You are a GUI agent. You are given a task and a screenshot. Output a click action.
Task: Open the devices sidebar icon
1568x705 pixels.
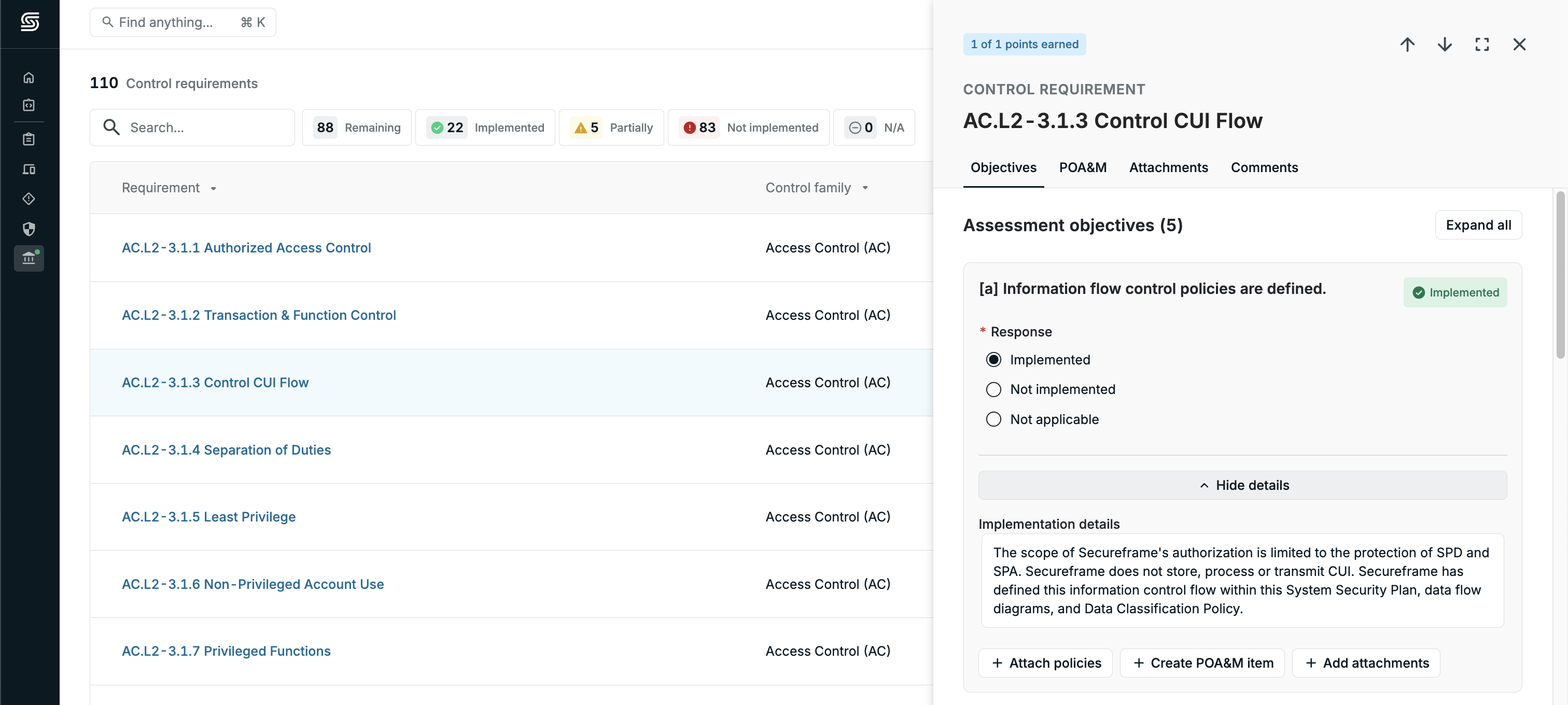pyautogui.click(x=29, y=169)
